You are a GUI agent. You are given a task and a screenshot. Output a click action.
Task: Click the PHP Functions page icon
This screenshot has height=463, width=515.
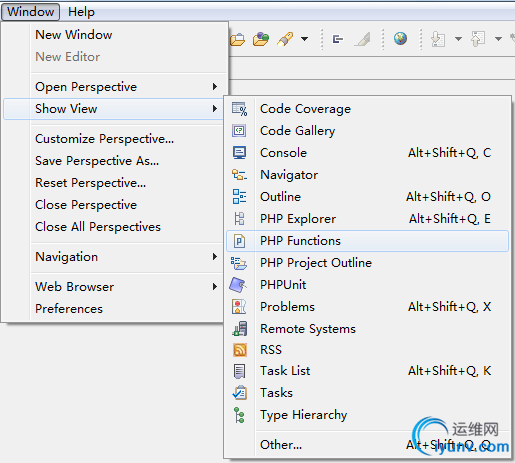(x=239, y=241)
